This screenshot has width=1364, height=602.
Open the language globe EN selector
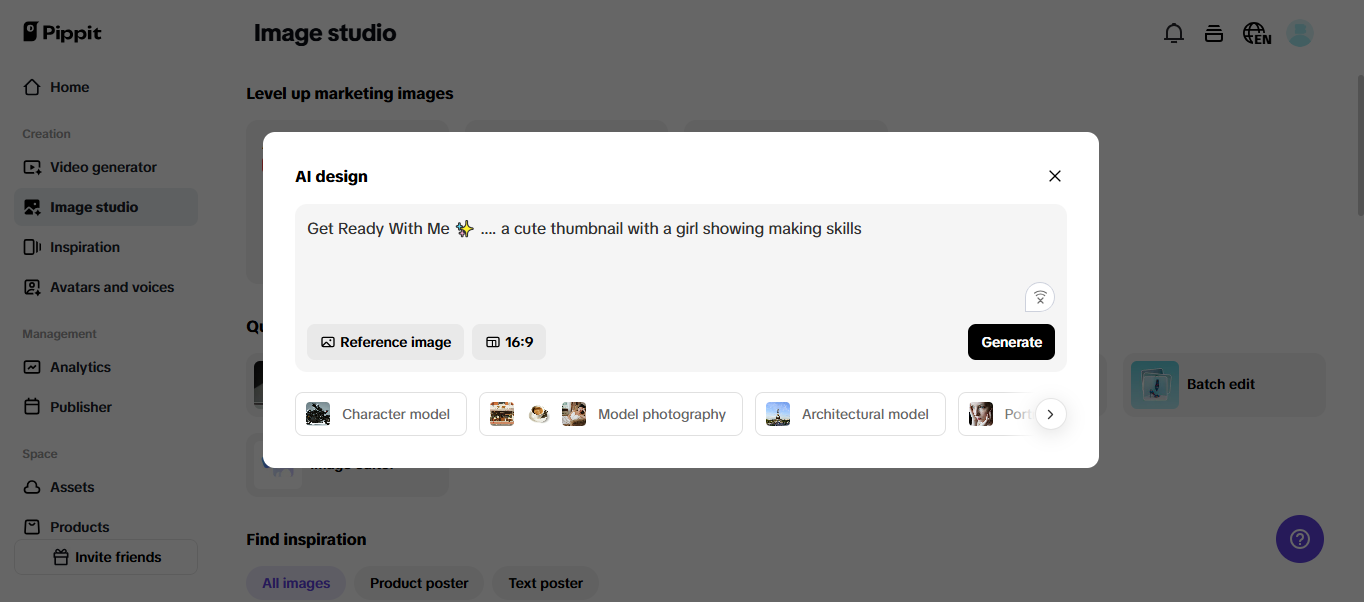tap(1256, 34)
